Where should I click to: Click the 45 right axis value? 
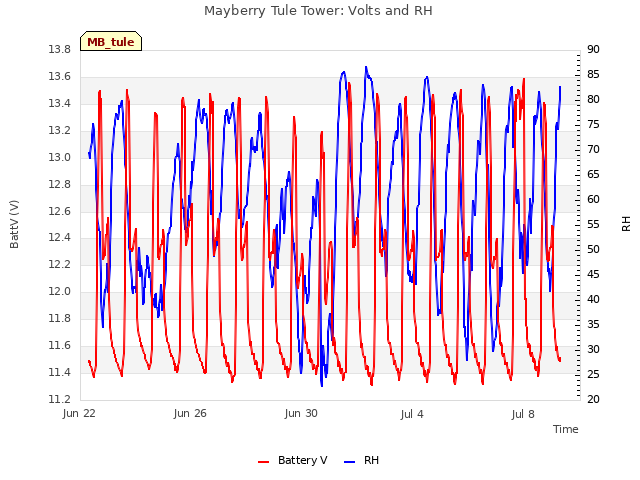point(593,274)
